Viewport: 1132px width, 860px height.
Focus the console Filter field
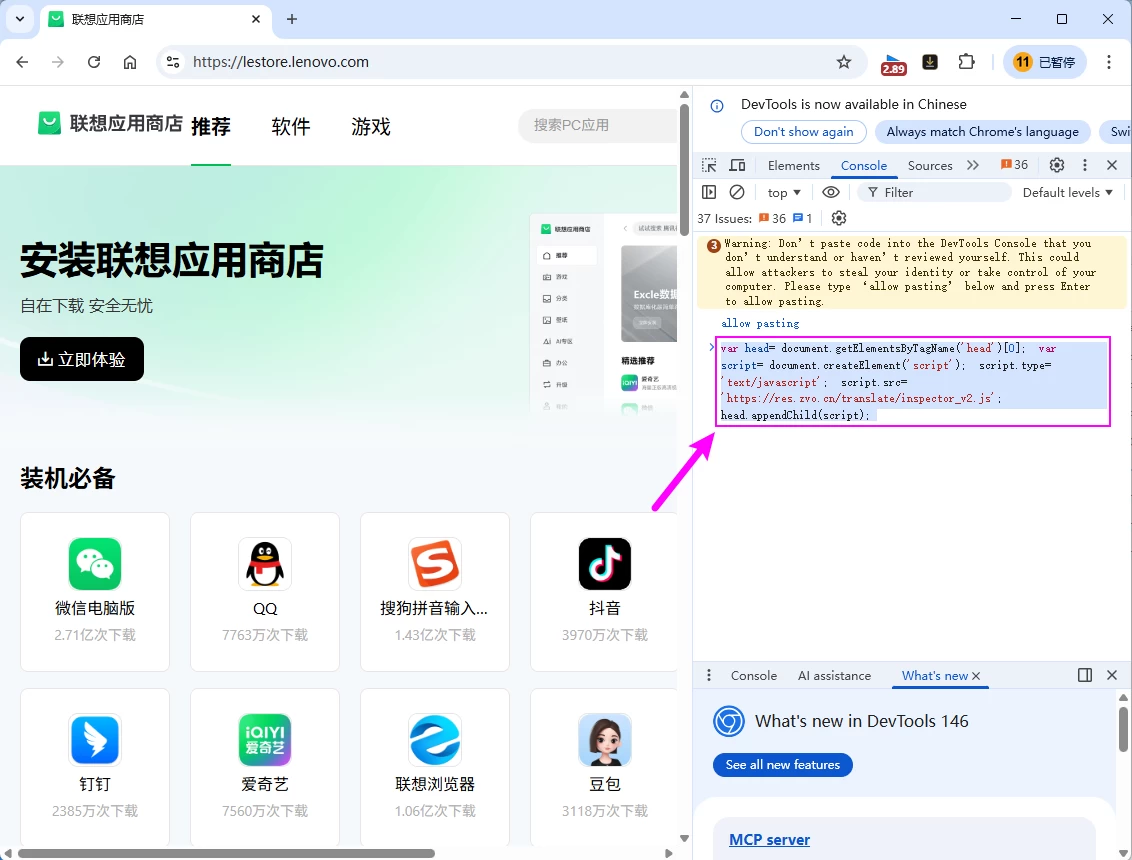934,193
